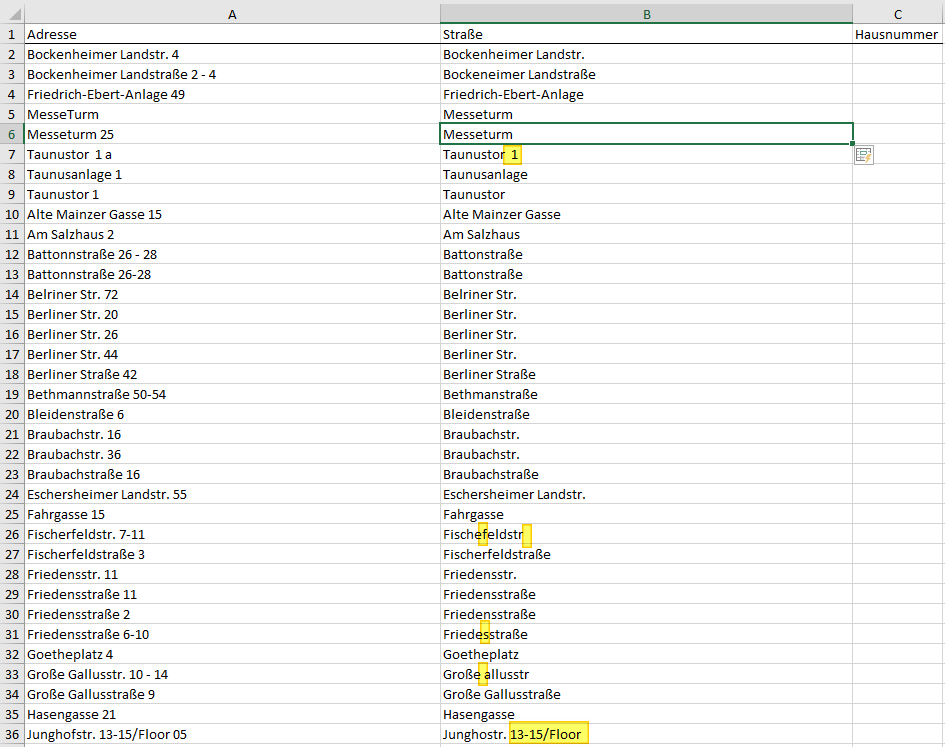Select column A header
Viewport: 945px width, 747px height.
232,14
